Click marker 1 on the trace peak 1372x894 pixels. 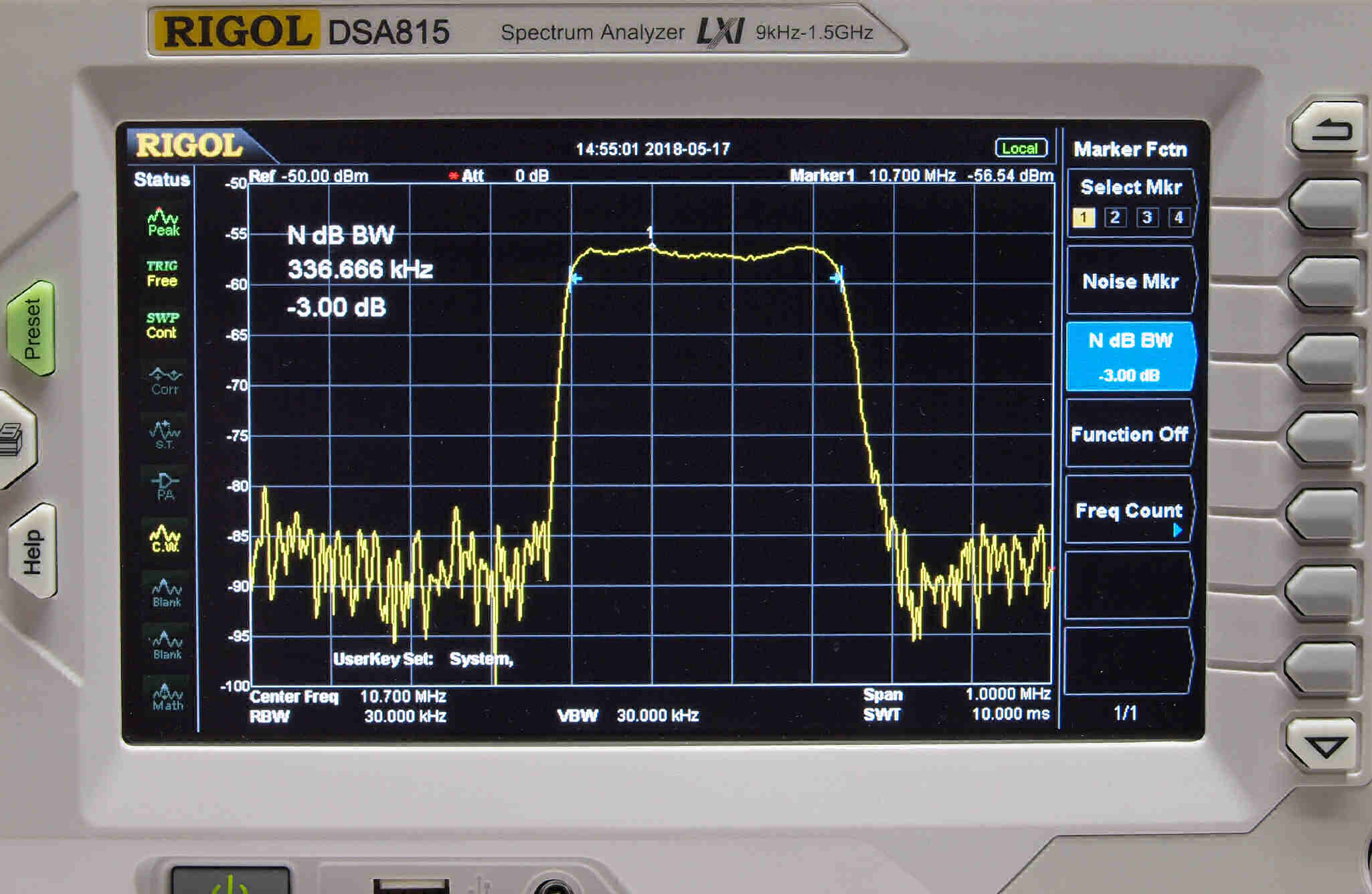651,245
